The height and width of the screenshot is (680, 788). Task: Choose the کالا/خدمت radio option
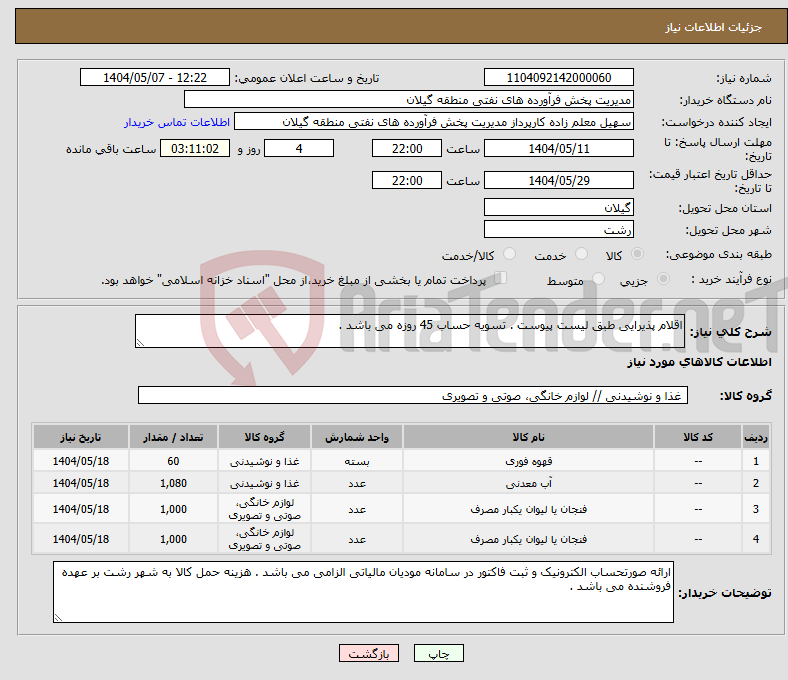click(x=509, y=255)
